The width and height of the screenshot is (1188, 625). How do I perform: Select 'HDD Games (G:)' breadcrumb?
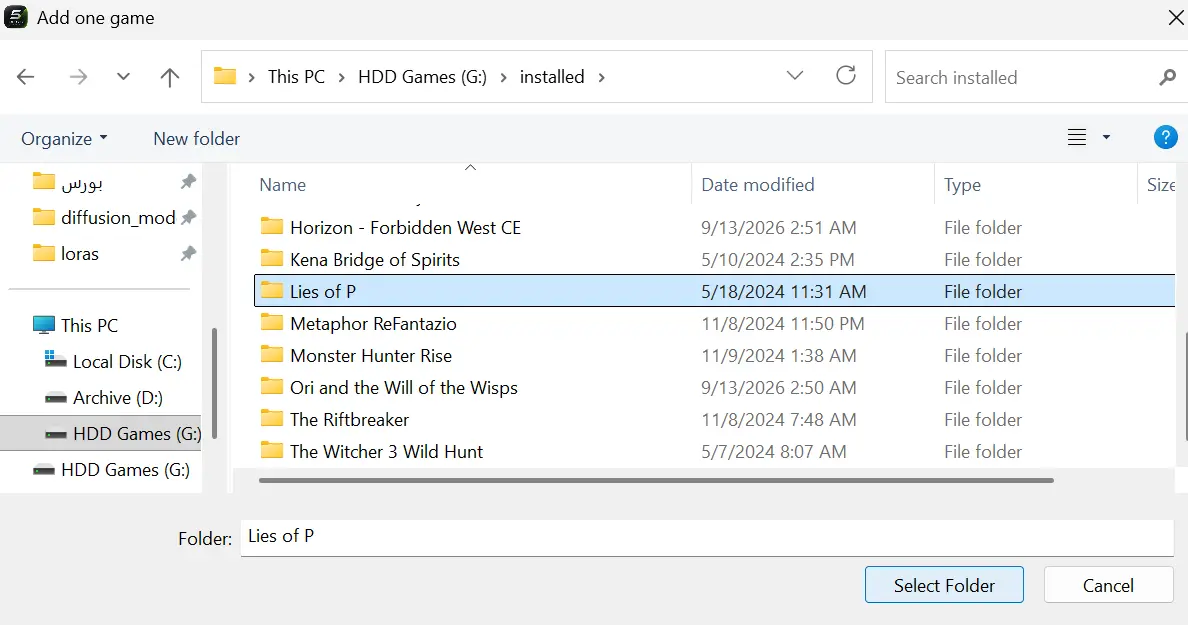[x=423, y=77]
